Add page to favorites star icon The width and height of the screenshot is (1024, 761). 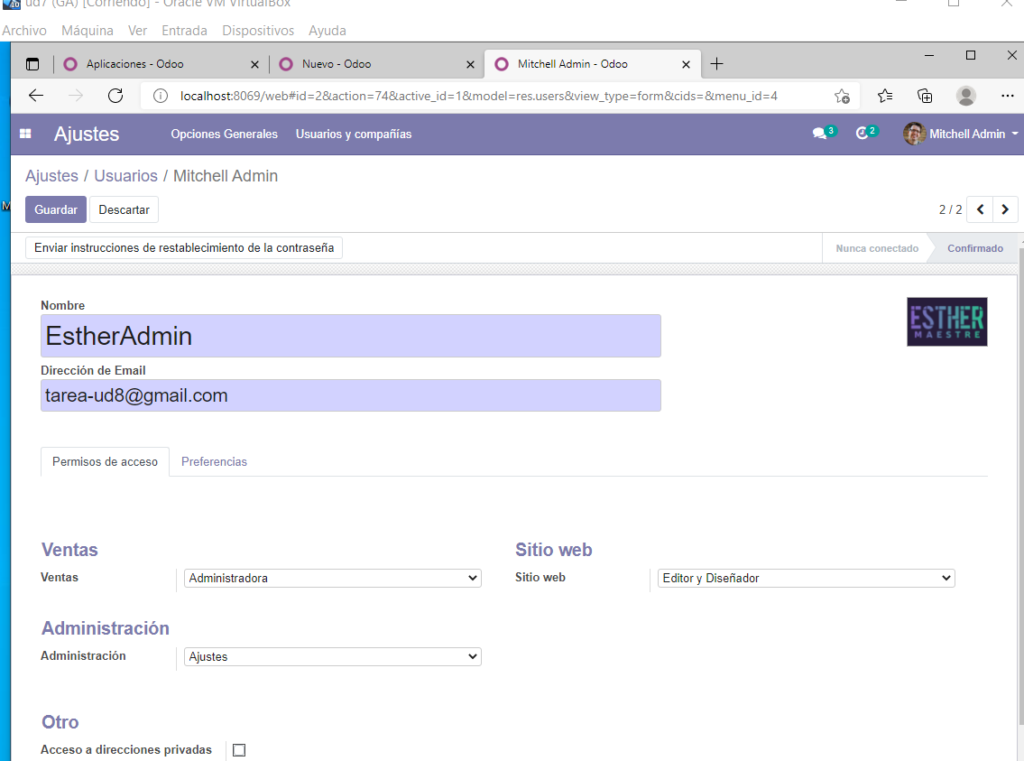[x=842, y=96]
